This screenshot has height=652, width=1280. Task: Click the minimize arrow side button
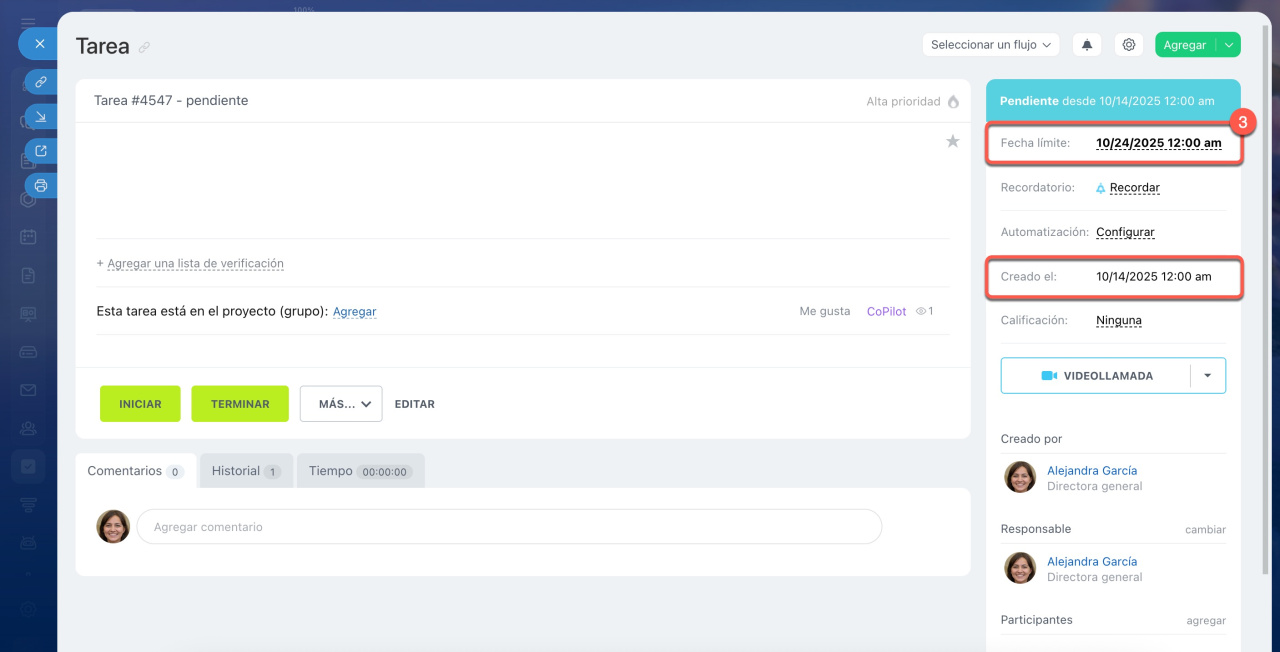tap(41, 117)
